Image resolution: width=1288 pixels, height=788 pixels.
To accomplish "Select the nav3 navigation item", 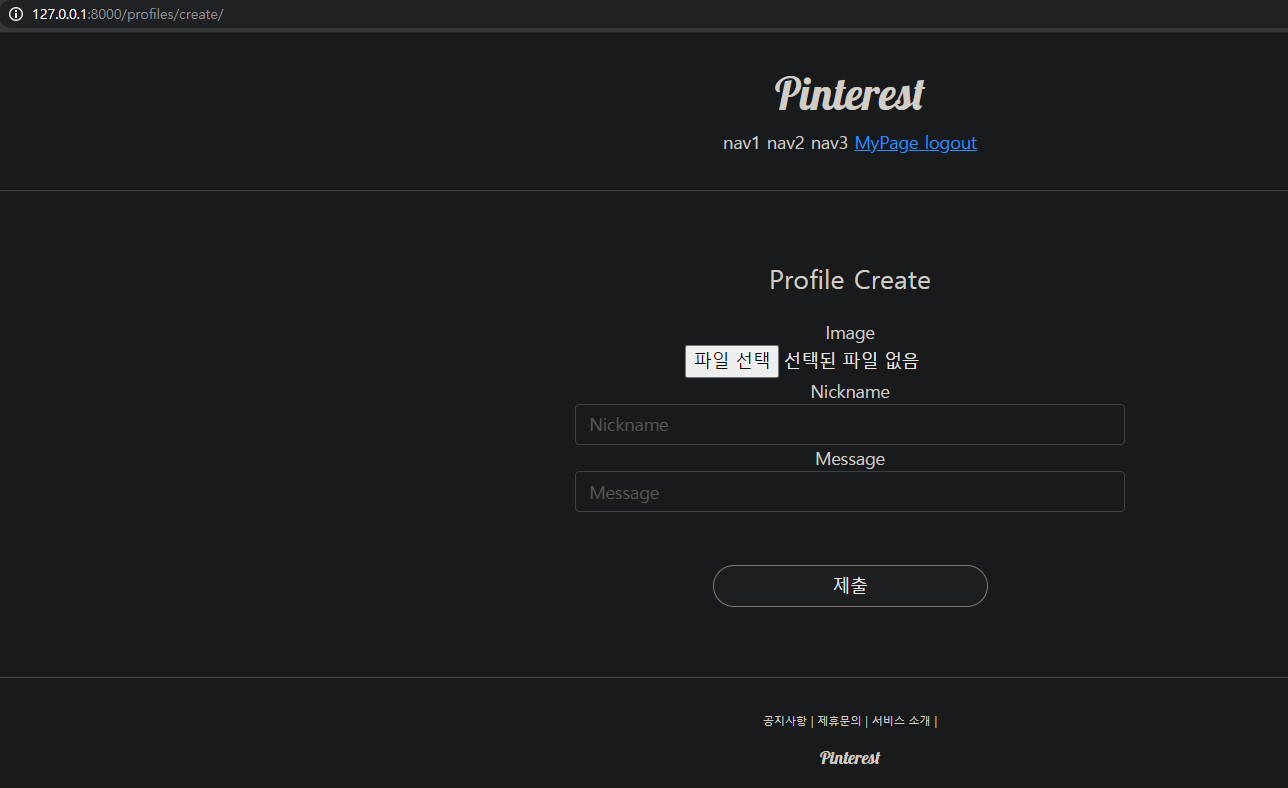I will [x=828, y=143].
